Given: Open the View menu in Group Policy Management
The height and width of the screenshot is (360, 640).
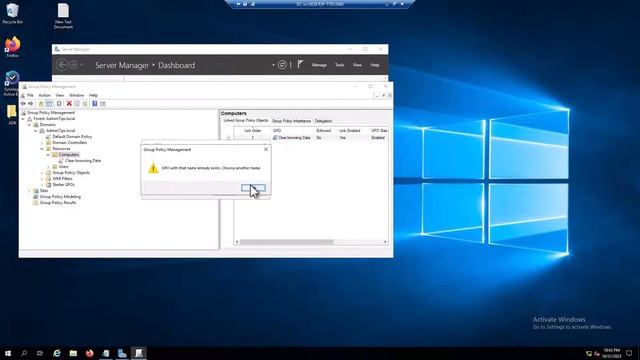Looking at the screenshot, I should click(x=60, y=95).
